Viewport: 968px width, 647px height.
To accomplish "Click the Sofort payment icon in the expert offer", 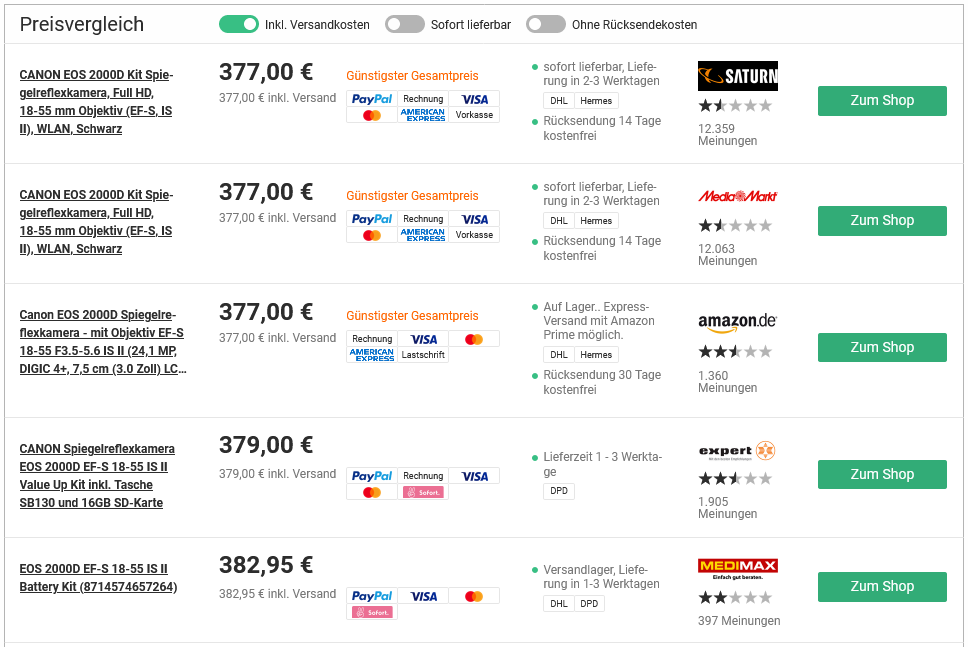I will click(x=423, y=492).
